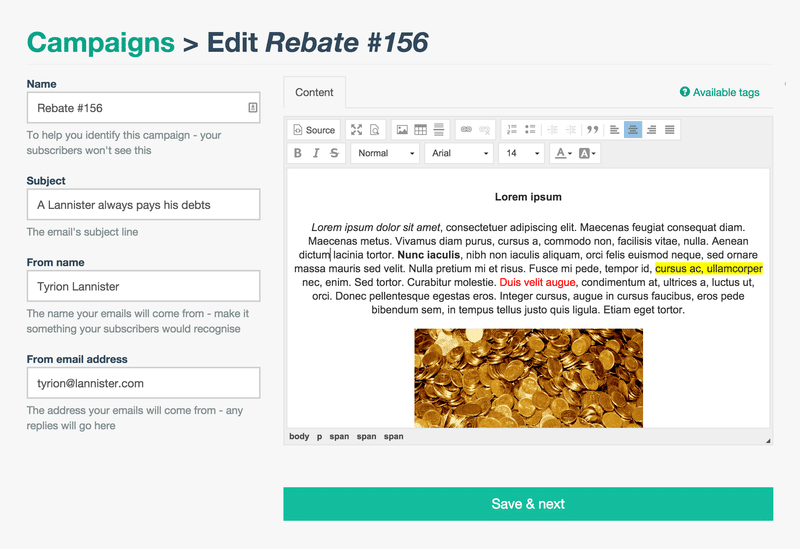800x549 pixels.
Task: Open the Normal paragraph format dropdown
Action: [385, 153]
